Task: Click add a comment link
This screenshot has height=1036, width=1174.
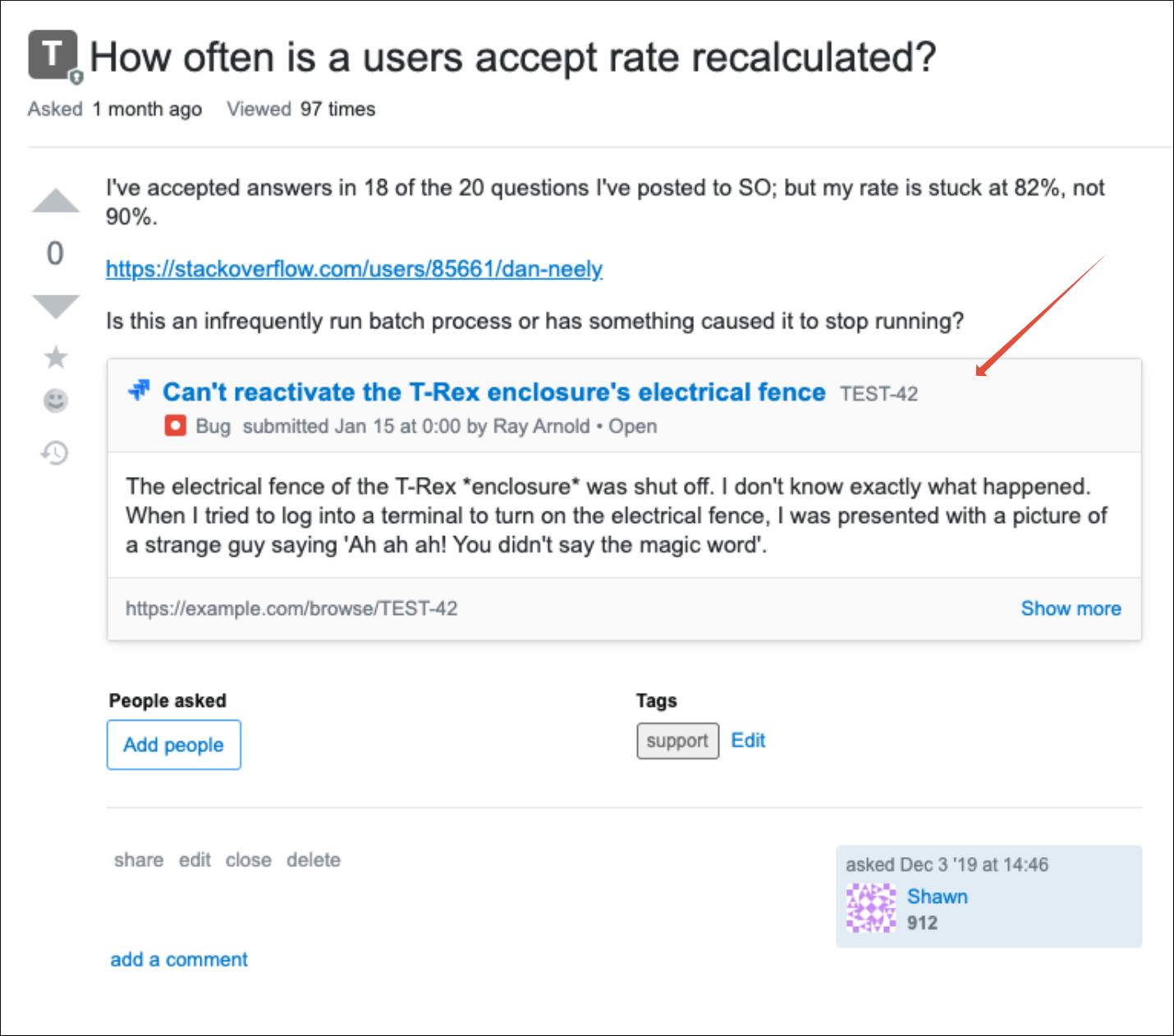Action: 179,960
